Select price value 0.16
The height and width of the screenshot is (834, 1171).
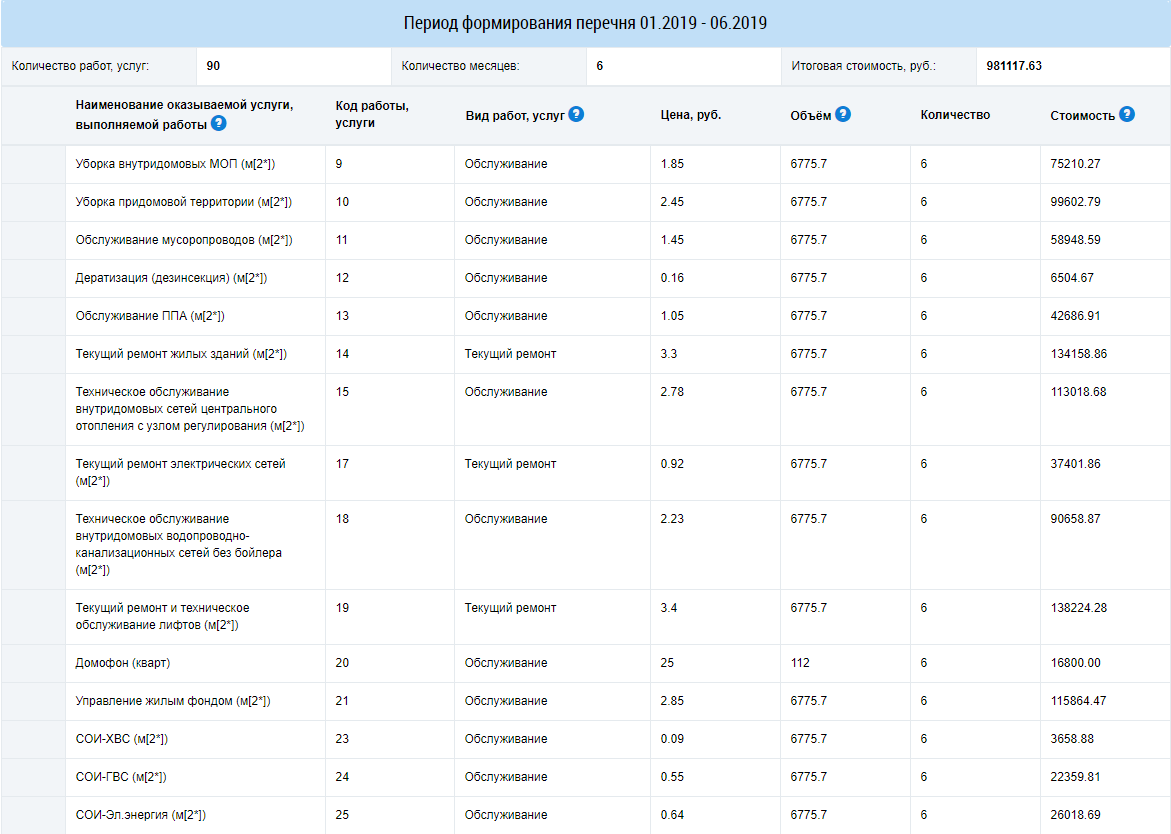point(672,278)
